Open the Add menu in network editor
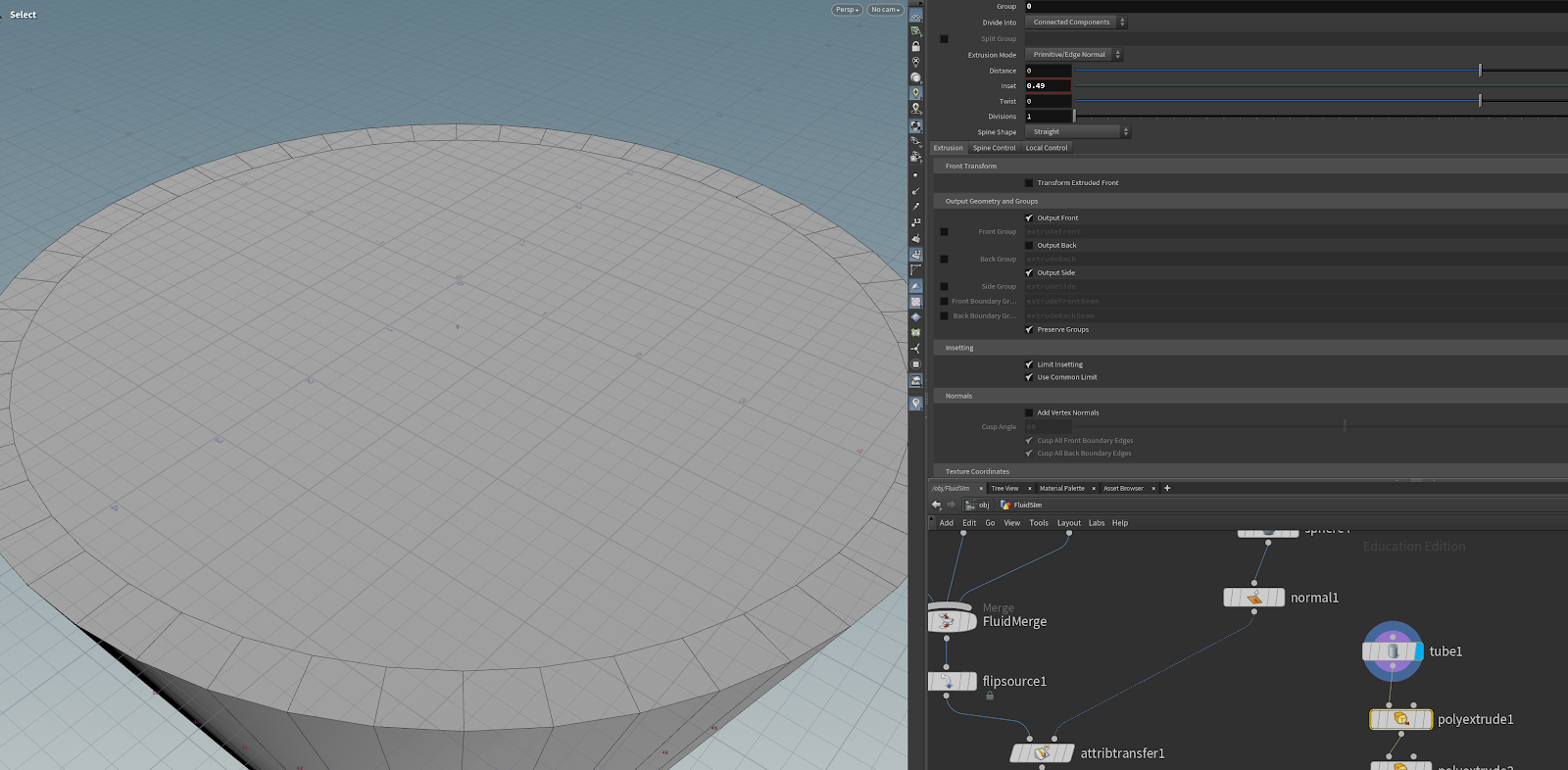This screenshot has height=770, width=1568. pyautogui.click(x=947, y=523)
